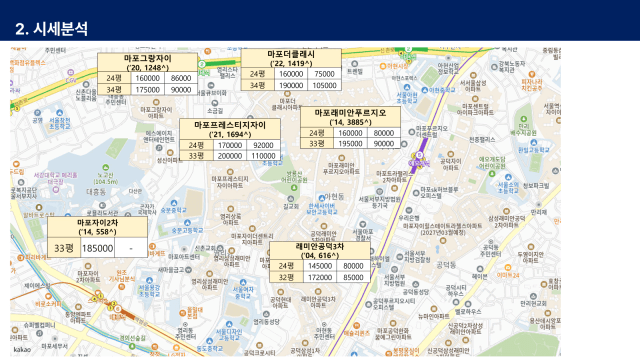
Task: Click the kakao map logo
Action: click(22, 349)
